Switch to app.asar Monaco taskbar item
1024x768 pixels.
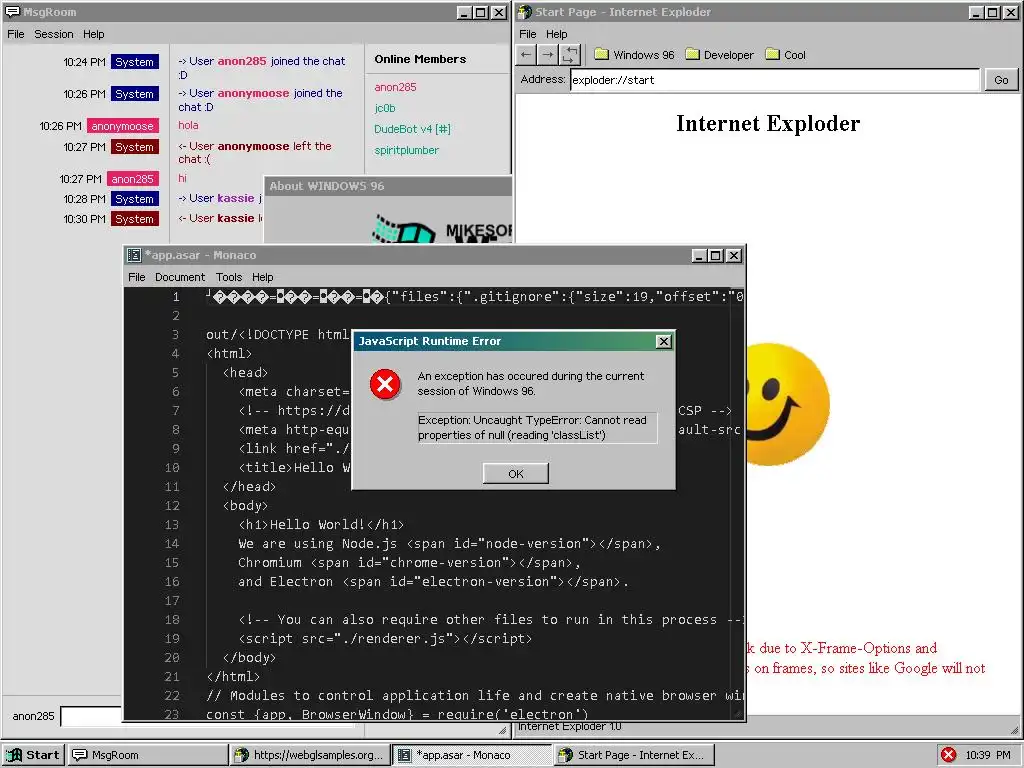[x=471, y=755]
